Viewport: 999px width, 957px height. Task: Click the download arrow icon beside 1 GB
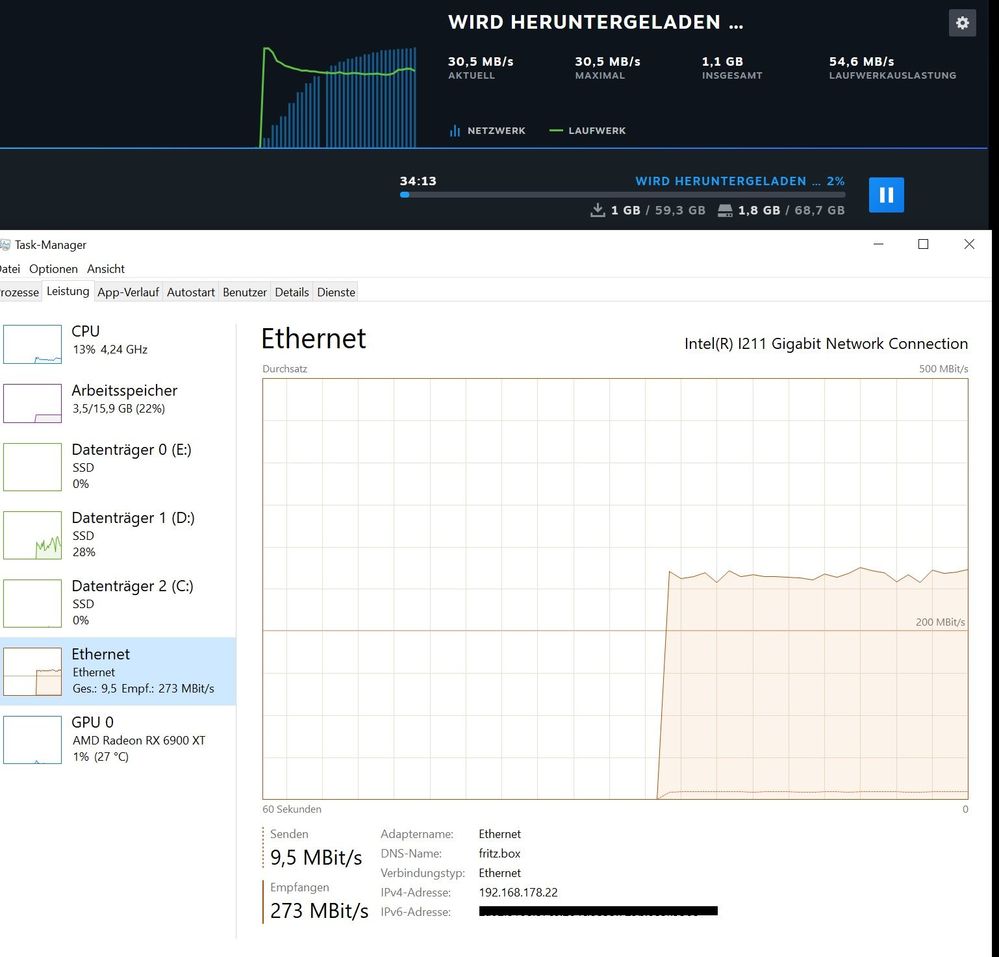(x=598, y=210)
